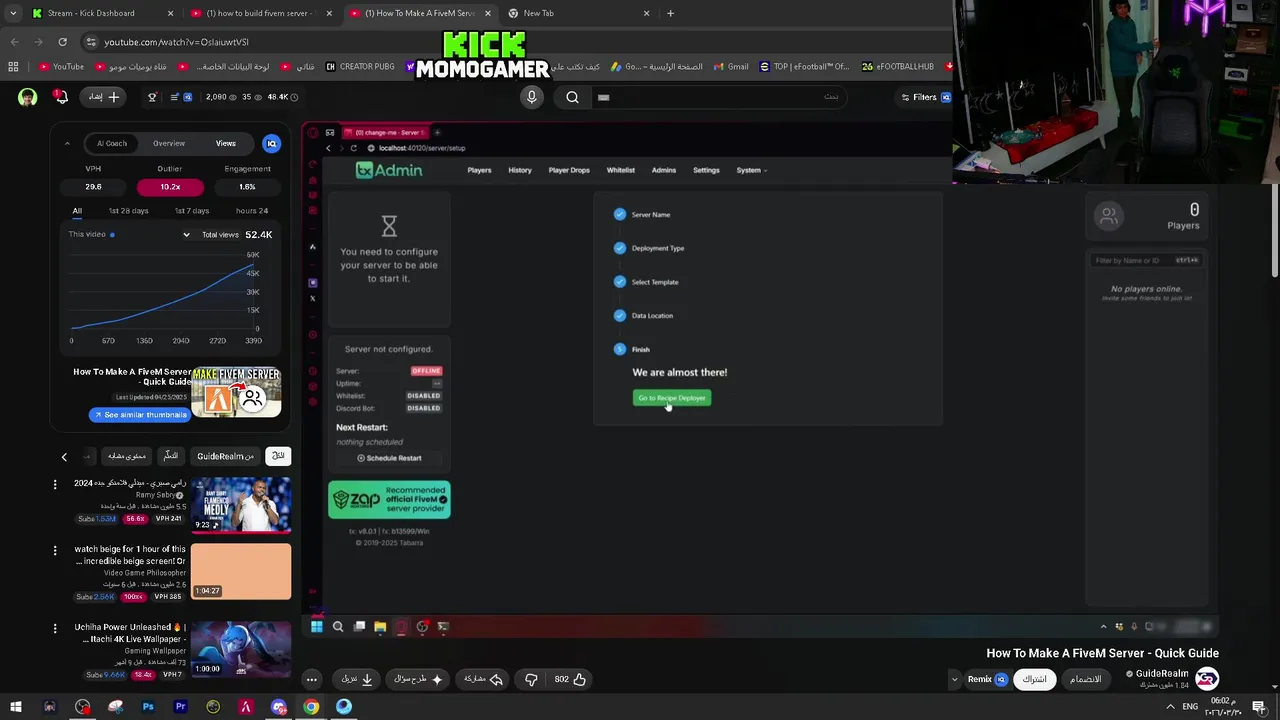Screen dimensions: 1280x720
Task: Click the YouTube voice search microphone
Action: tap(532, 97)
